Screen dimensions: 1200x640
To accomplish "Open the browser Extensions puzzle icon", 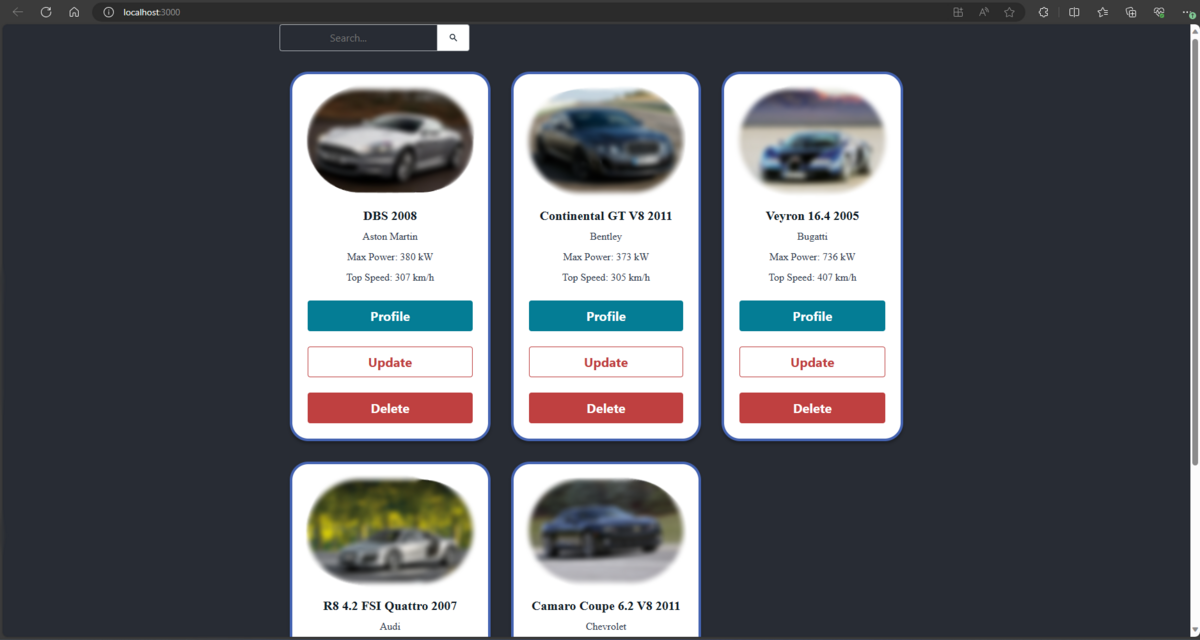I will (x=1043, y=12).
